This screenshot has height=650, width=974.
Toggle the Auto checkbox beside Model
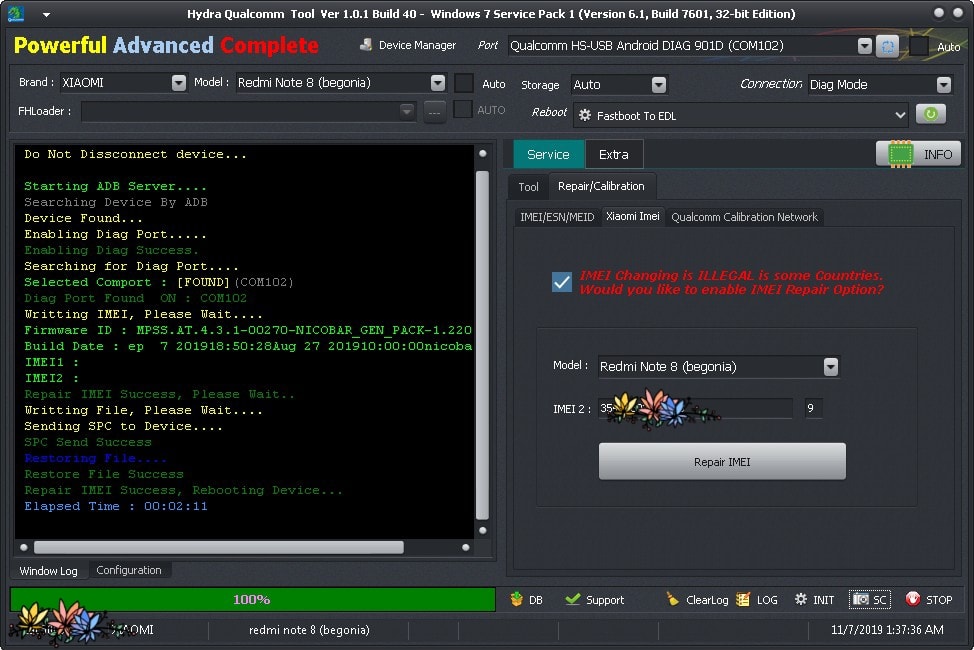pos(464,83)
